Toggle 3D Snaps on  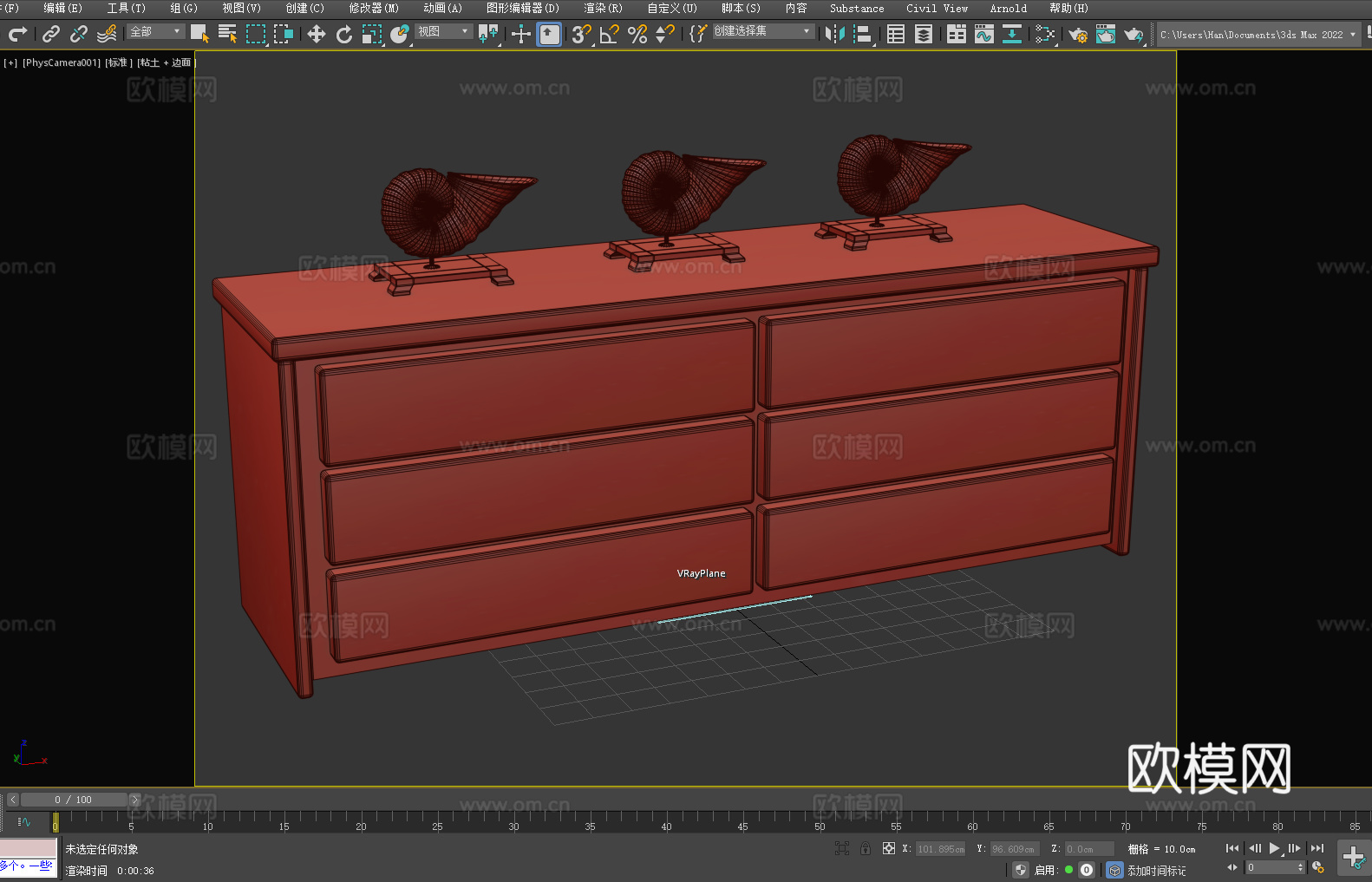[582, 34]
